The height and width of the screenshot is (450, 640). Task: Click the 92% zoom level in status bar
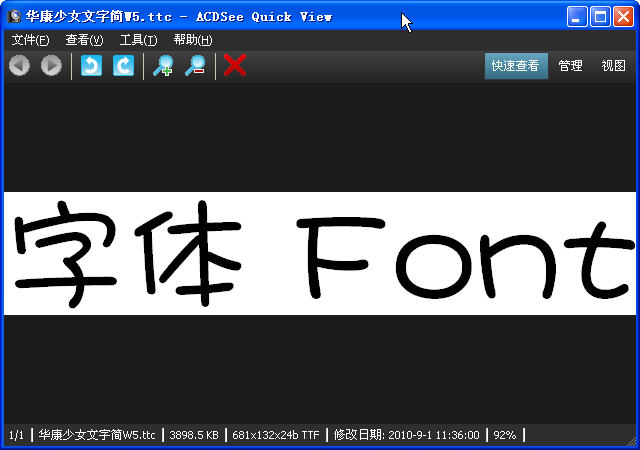pyautogui.click(x=505, y=435)
